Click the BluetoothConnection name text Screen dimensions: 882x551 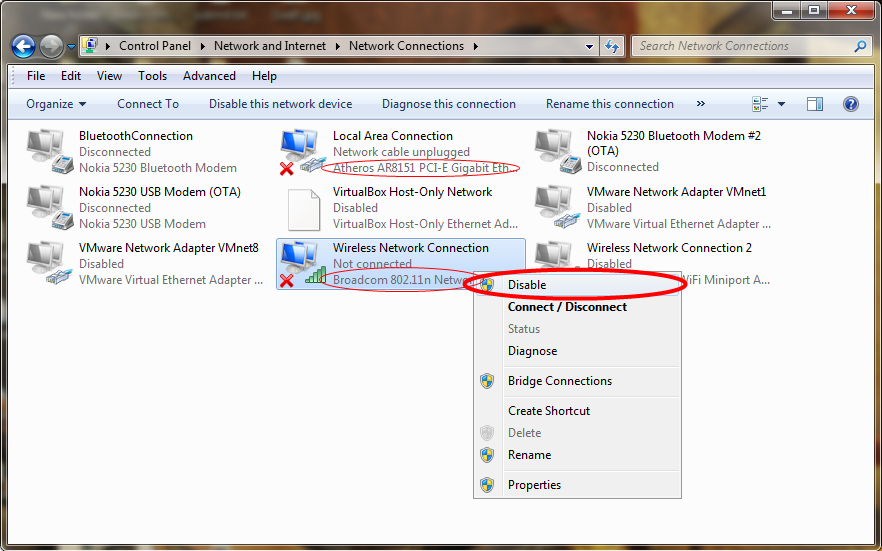pos(136,136)
